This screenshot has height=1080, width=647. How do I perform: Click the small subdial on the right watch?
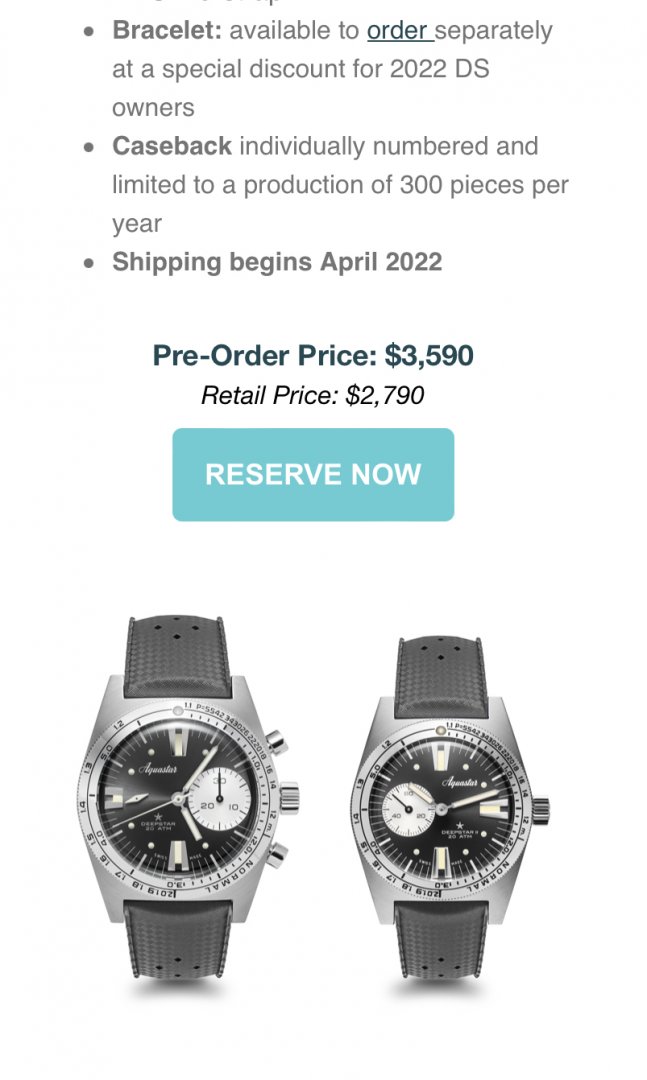point(407,807)
